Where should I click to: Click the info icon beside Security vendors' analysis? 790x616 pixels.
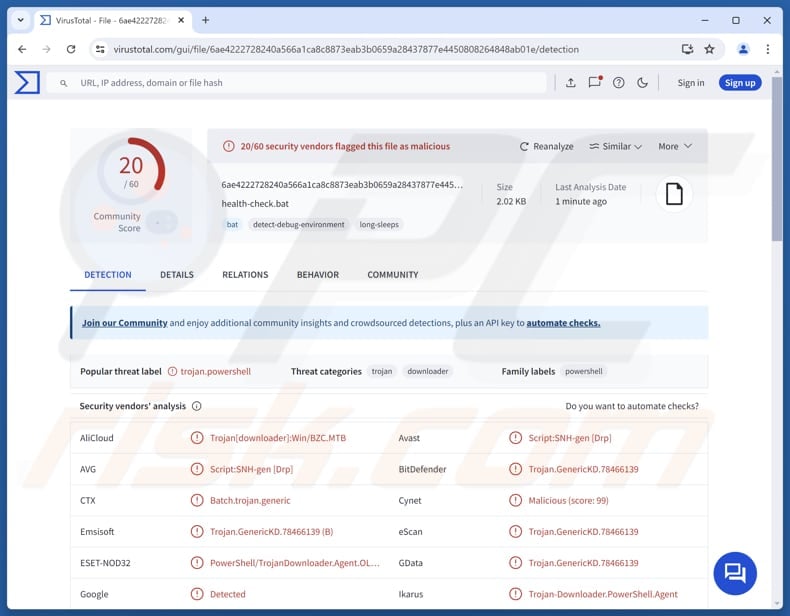tap(197, 406)
